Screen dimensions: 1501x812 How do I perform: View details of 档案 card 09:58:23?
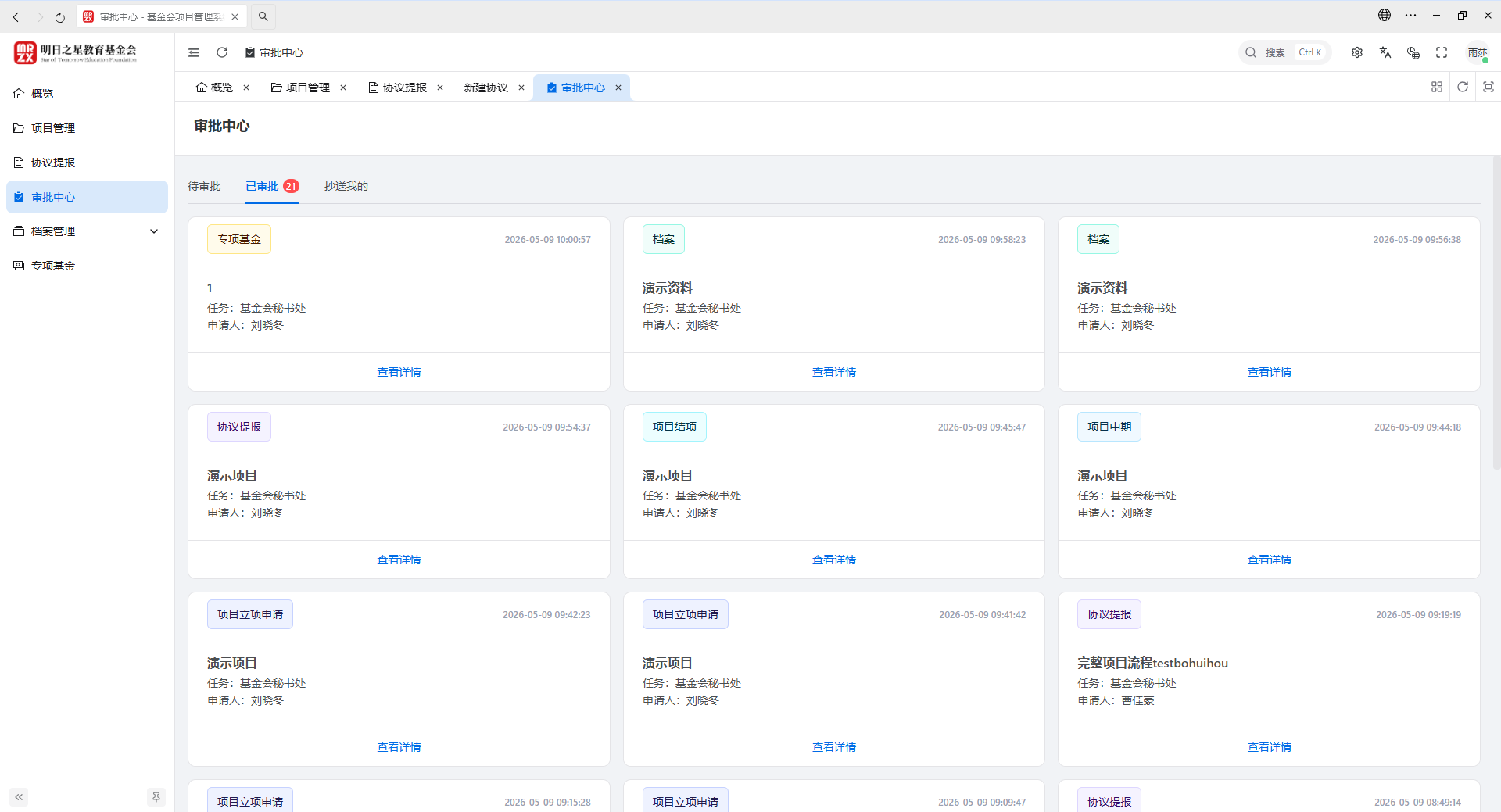click(x=834, y=372)
